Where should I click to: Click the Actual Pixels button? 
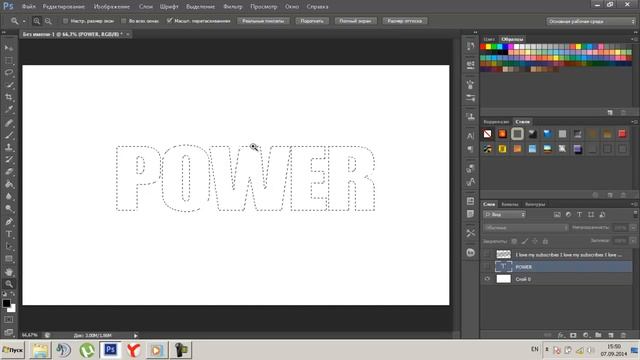pos(263,21)
